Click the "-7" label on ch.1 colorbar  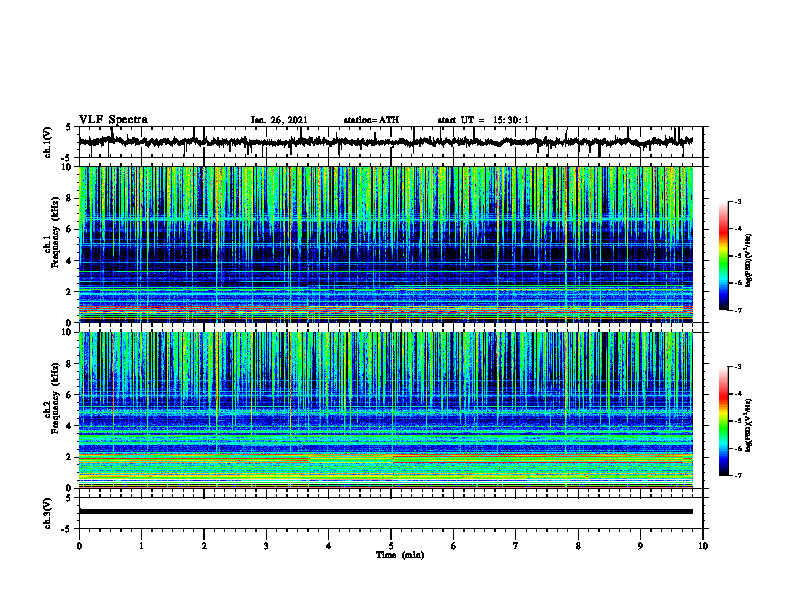(x=738, y=310)
